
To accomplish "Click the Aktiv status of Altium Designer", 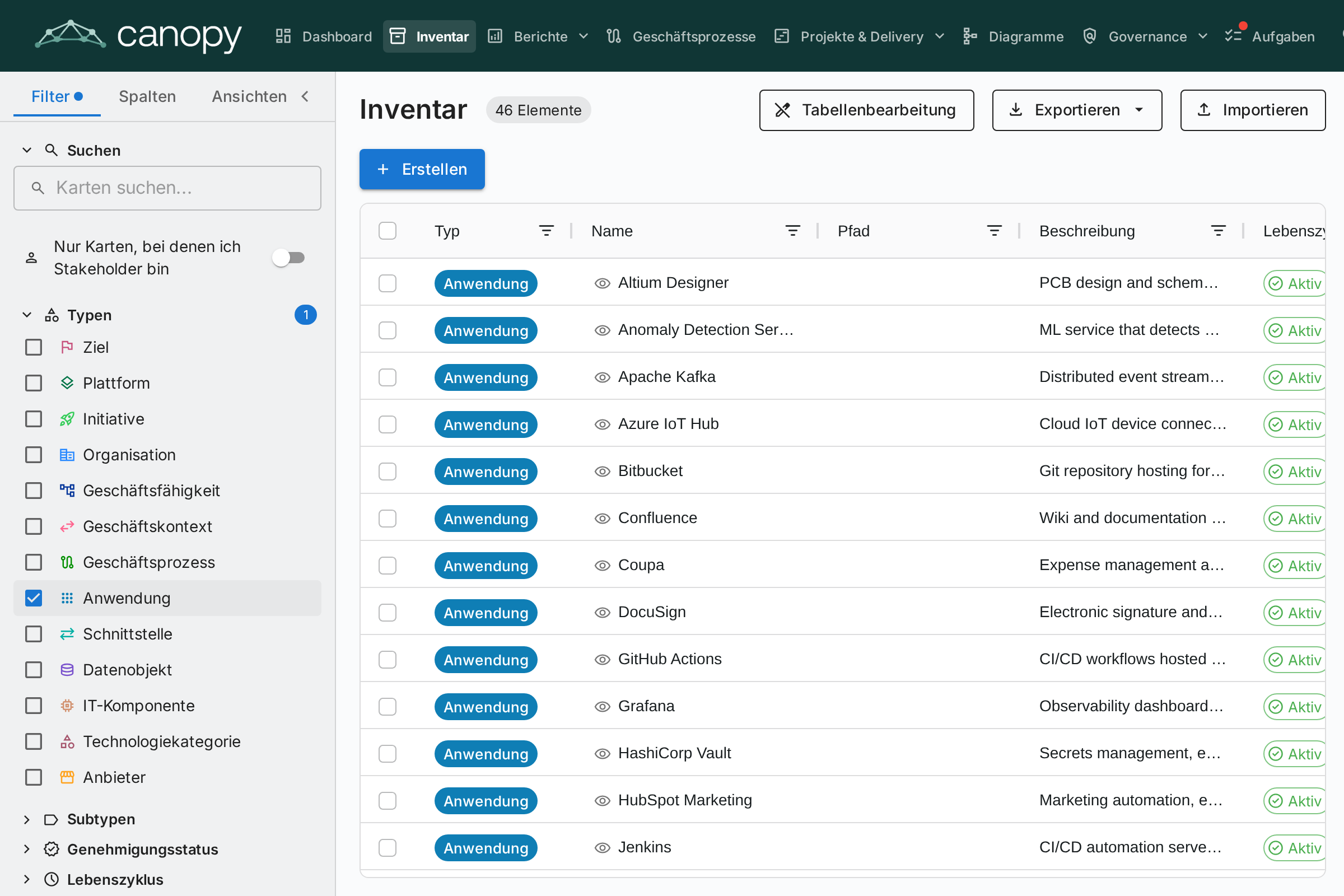I will coord(1295,283).
